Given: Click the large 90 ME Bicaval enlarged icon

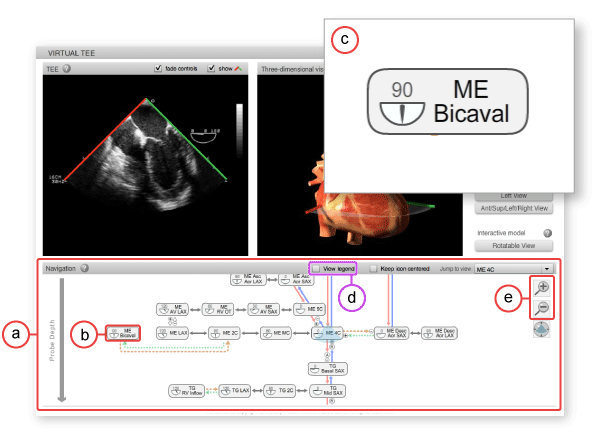Looking at the screenshot, I should 447,102.
